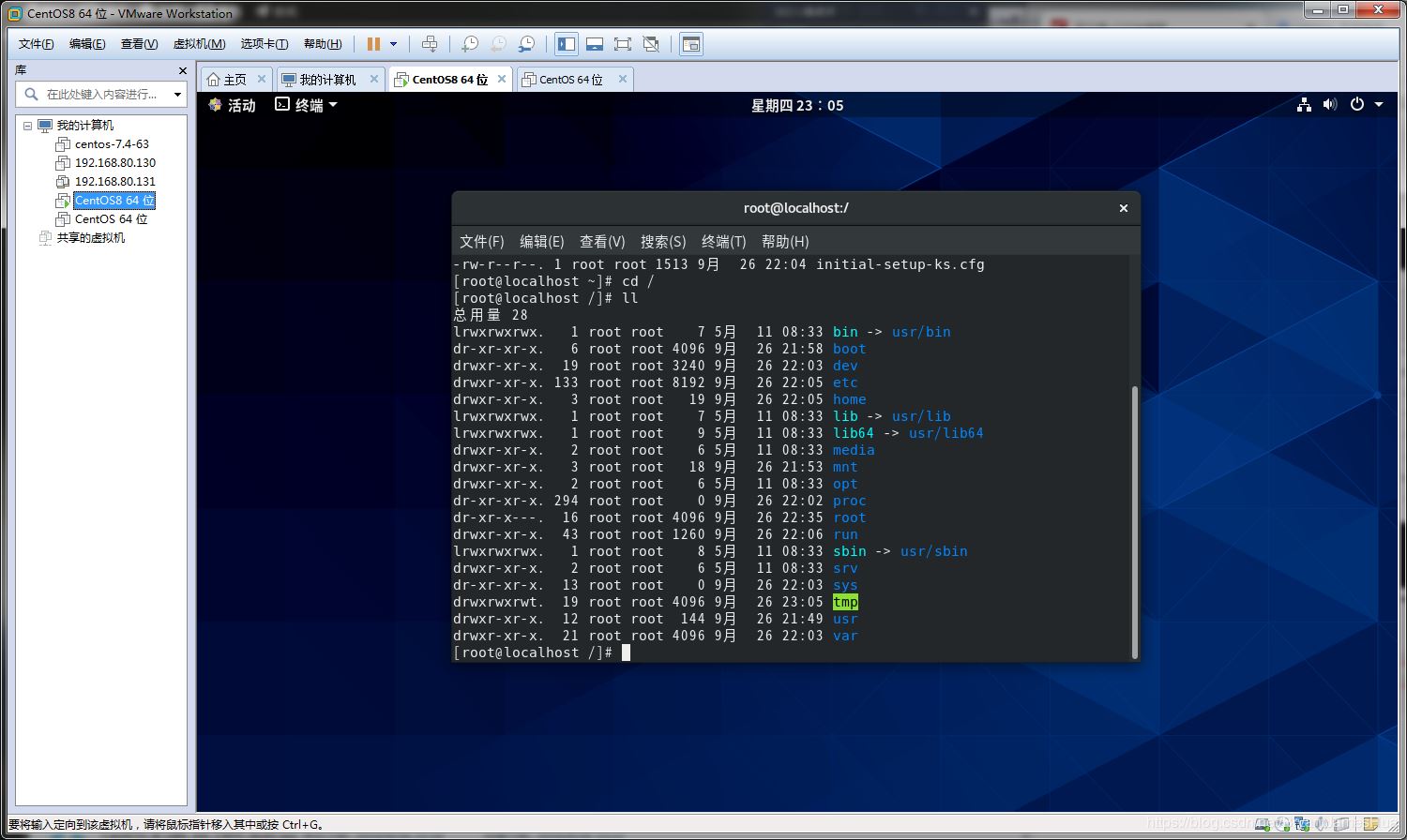This screenshot has height=840, width=1407.
Task: Toggle the library sidebar view
Action: pos(566,44)
